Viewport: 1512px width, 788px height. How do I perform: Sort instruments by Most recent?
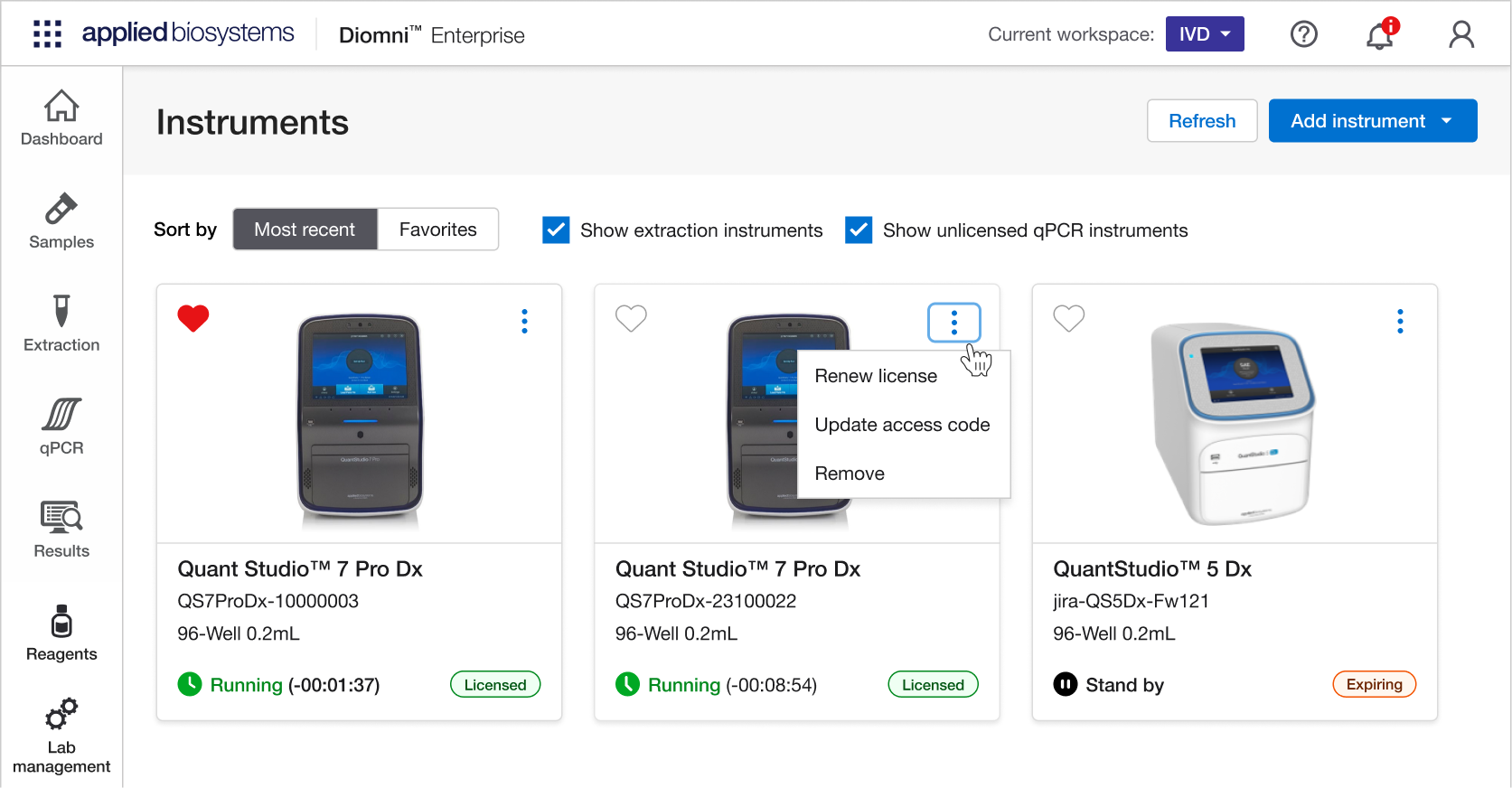pos(305,230)
